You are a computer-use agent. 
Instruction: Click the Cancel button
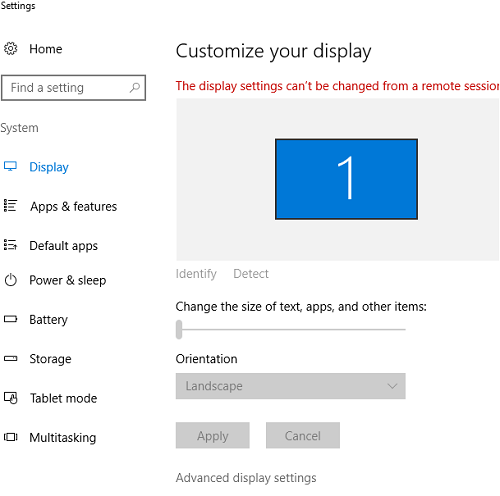click(x=303, y=435)
